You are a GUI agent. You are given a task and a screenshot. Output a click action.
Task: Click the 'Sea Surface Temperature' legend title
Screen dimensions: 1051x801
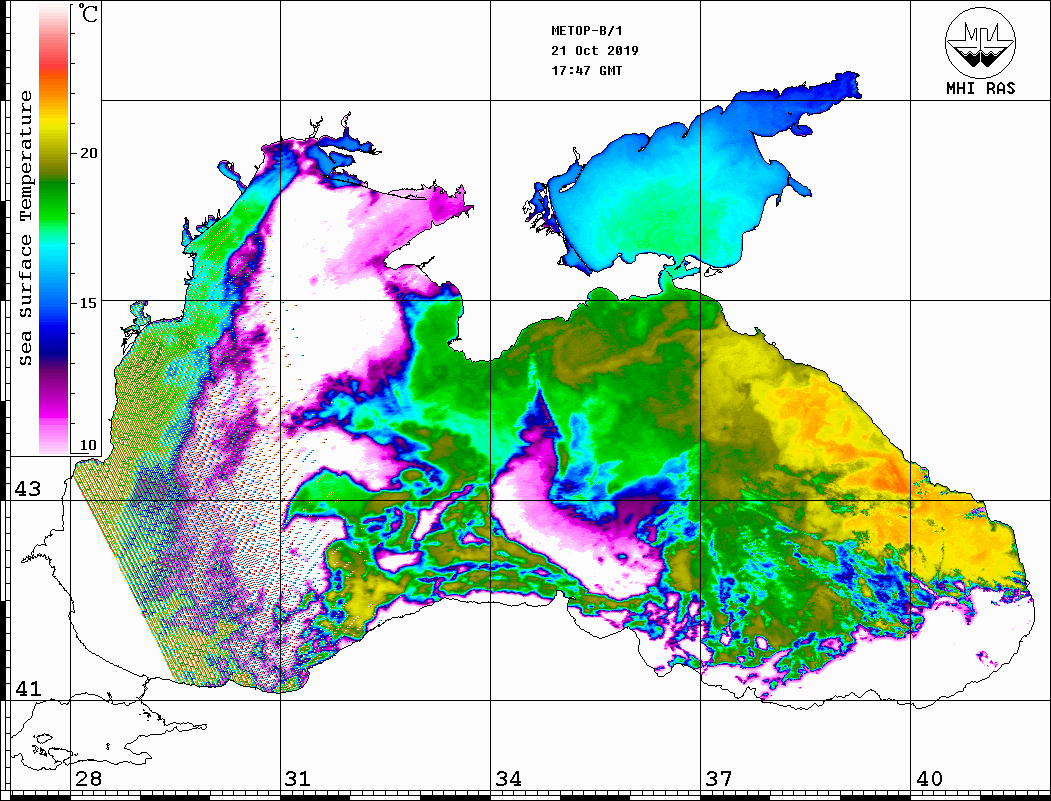(x=25, y=228)
